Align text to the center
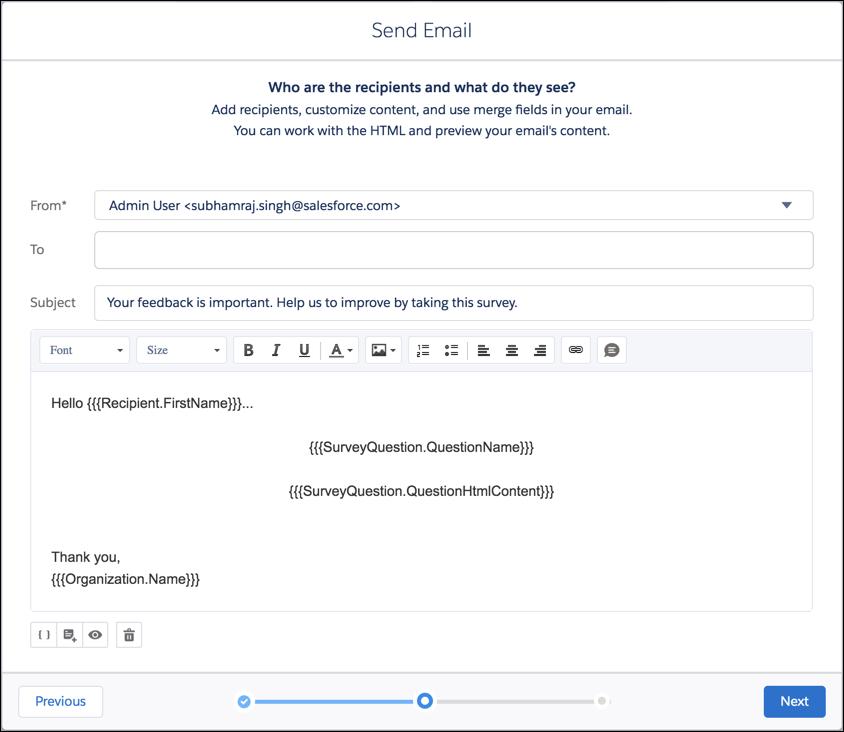Image resolution: width=844 pixels, height=732 pixels. click(512, 350)
